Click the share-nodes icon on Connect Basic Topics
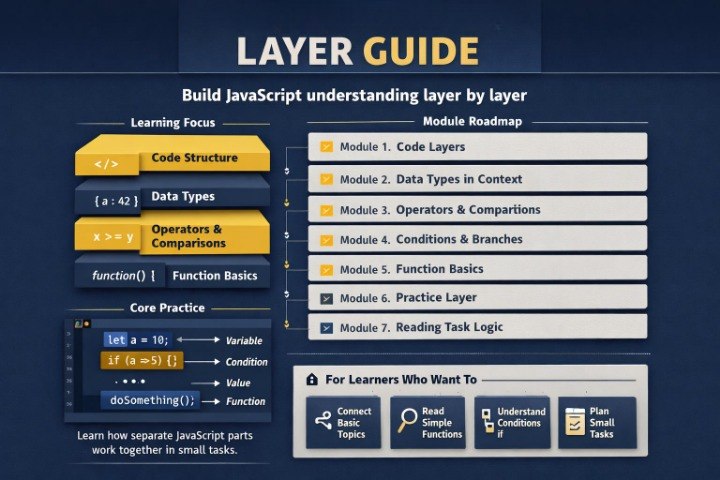The image size is (720, 480). pos(323,421)
